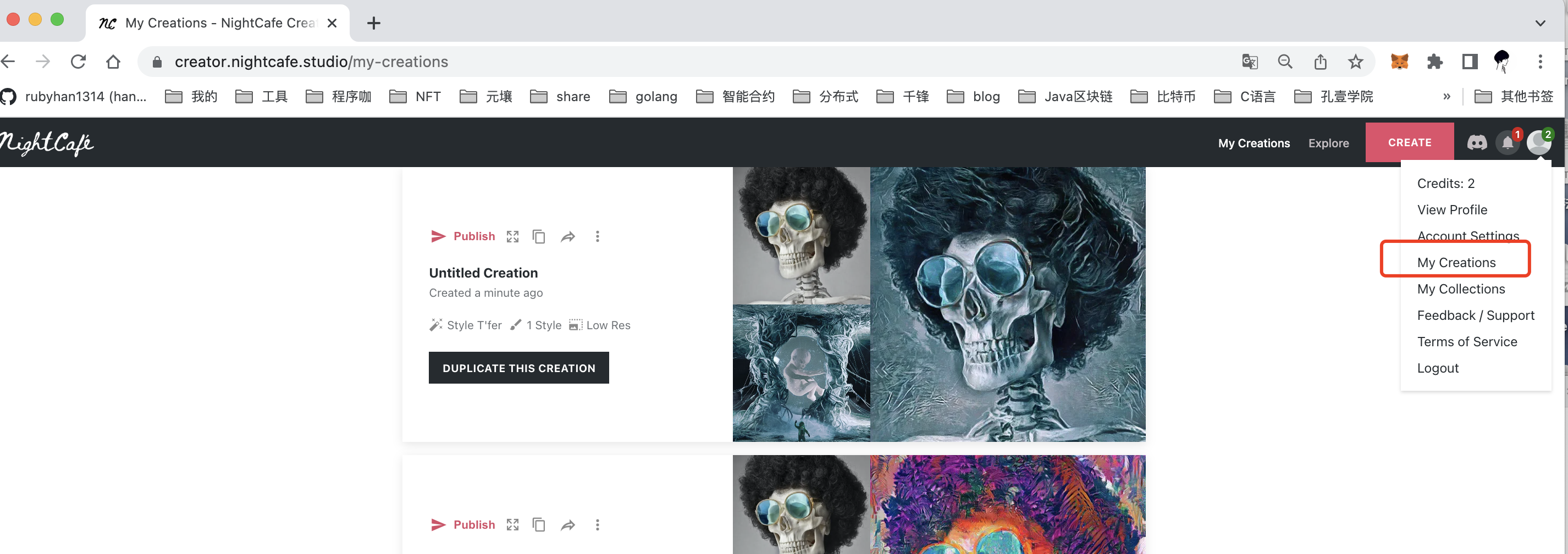Open three-dot menu on the second creation card
Viewport: 1568px width, 554px height.
pyautogui.click(x=597, y=524)
